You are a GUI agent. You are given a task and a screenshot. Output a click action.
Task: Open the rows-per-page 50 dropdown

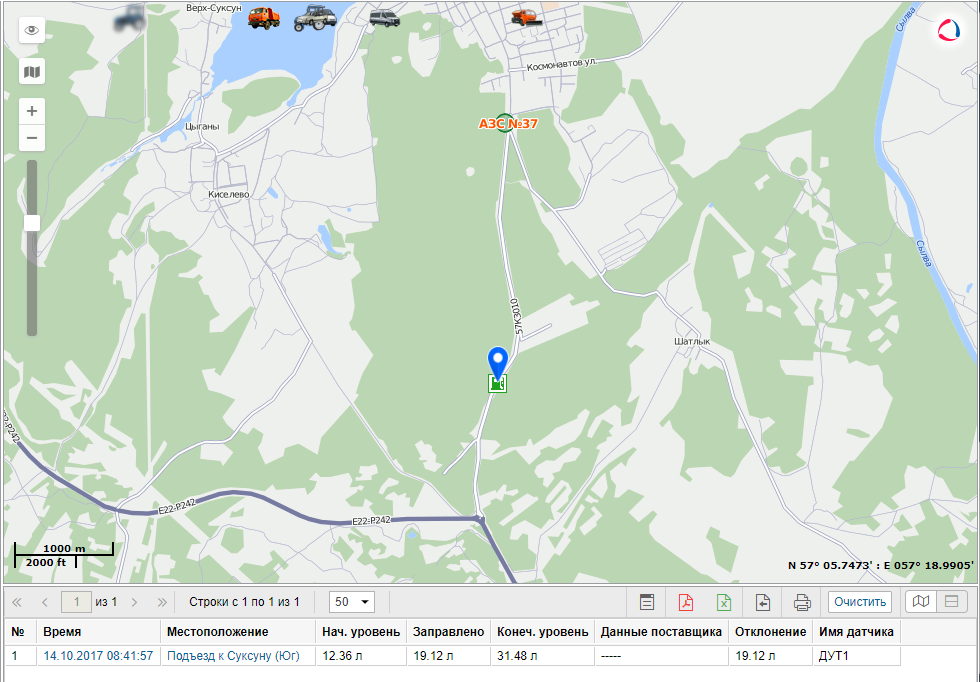[x=352, y=603]
